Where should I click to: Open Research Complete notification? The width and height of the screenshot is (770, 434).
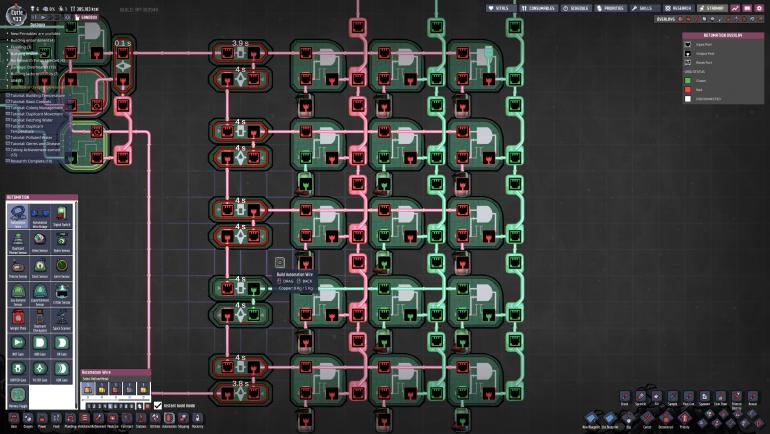pos(30,161)
